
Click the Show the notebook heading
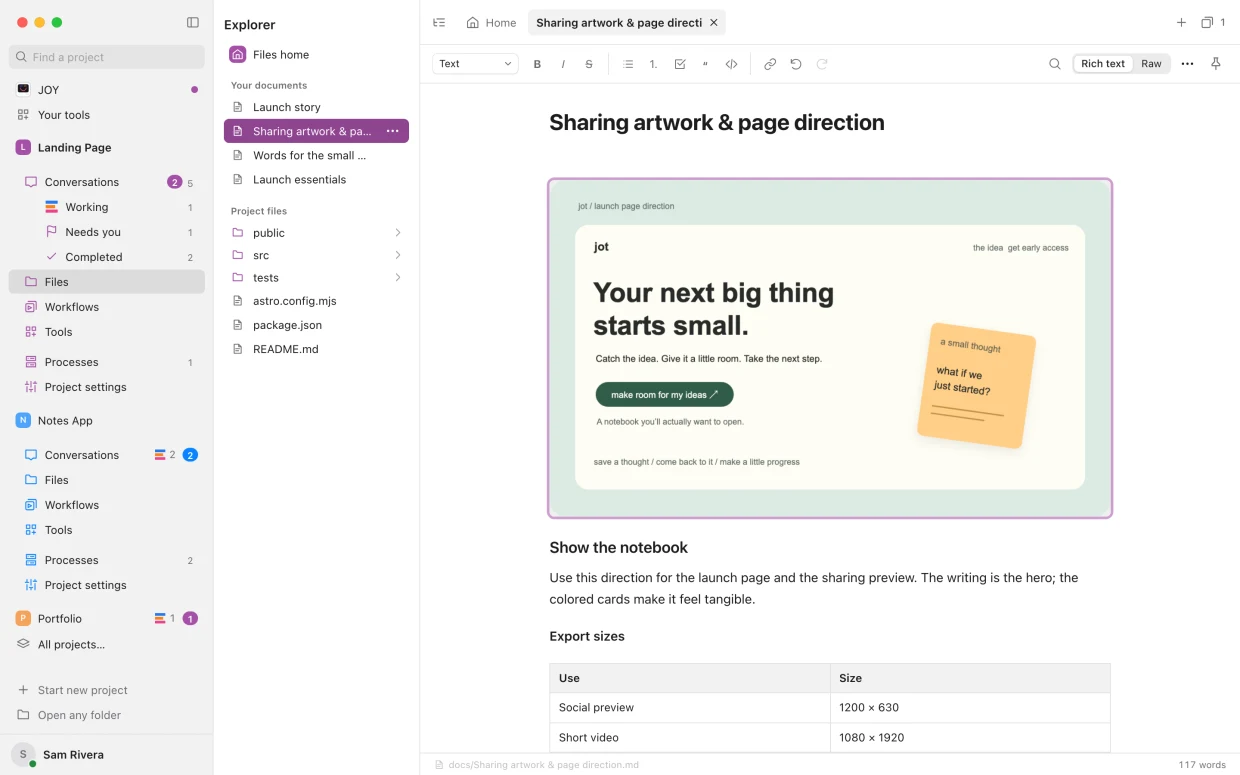(x=619, y=547)
